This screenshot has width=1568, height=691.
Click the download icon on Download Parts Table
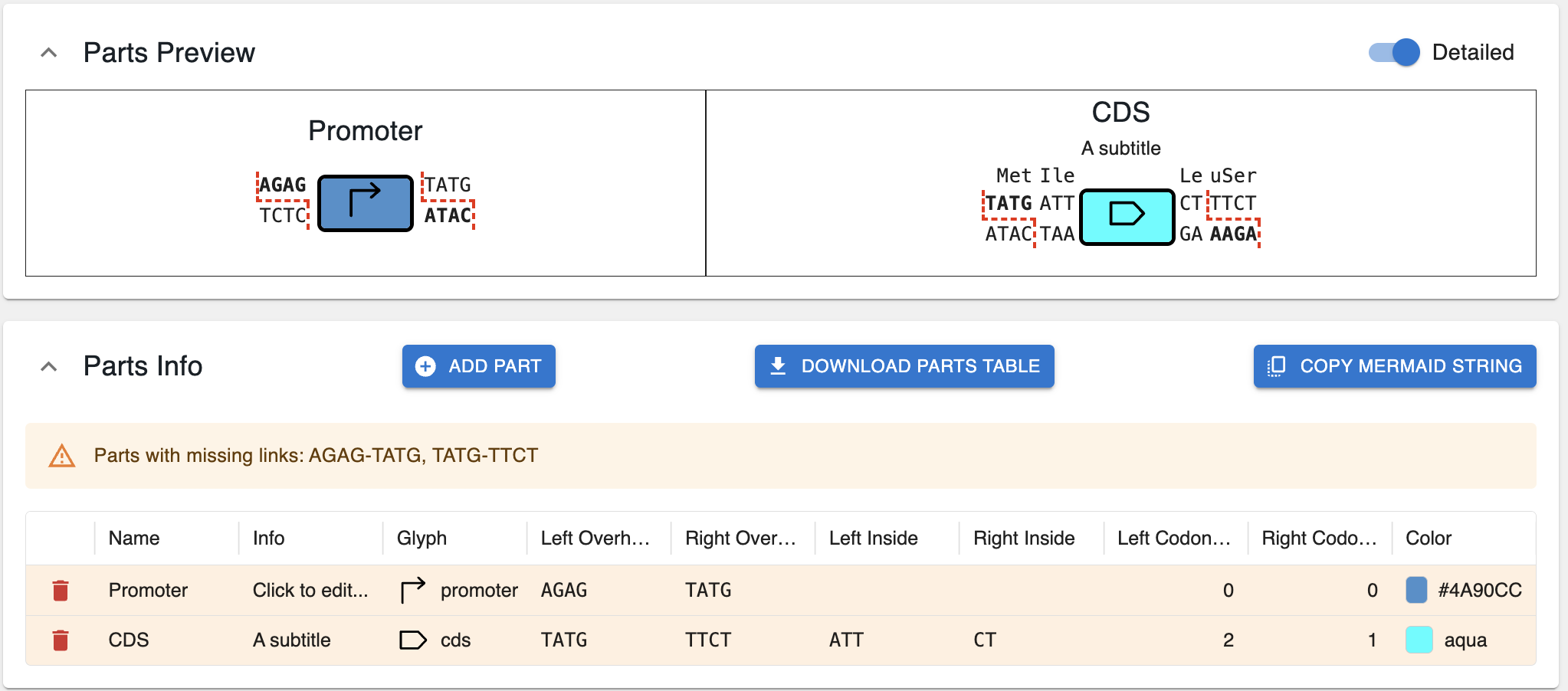779,366
